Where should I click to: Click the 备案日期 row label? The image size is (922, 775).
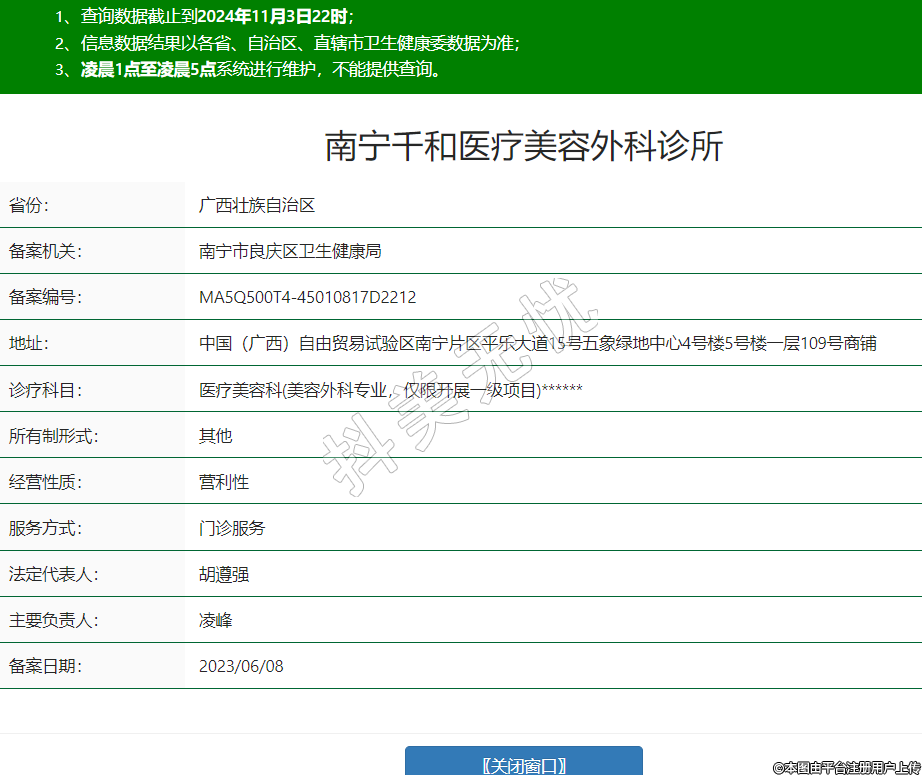click(45, 666)
